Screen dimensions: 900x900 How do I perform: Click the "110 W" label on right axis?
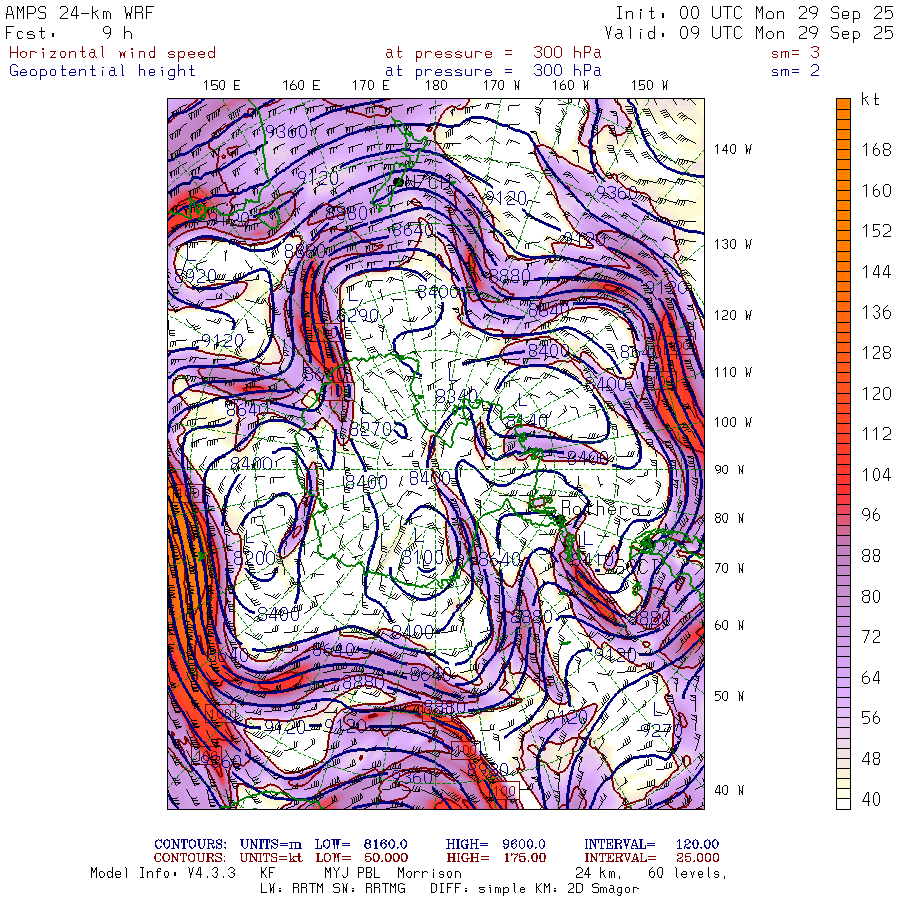point(733,373)
